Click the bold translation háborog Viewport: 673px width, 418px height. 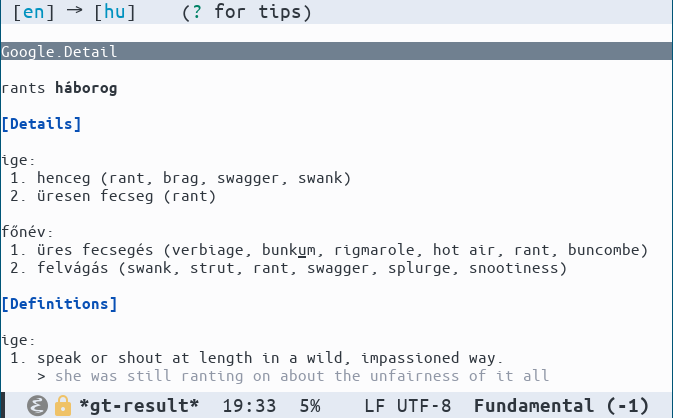tap(86, 88)
